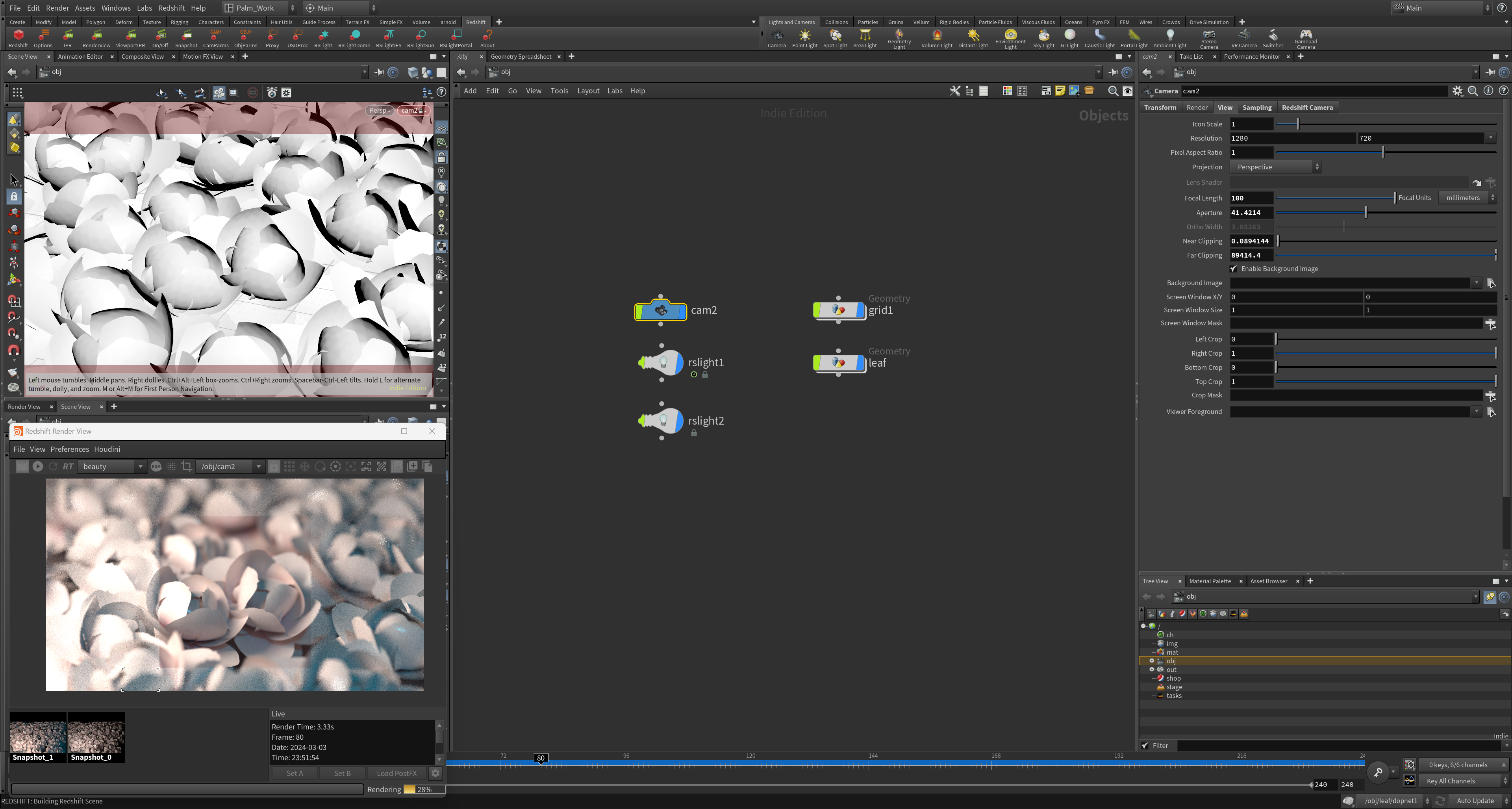Toggle the Filter checkmark in Tree View

(x=1145, y=746)
